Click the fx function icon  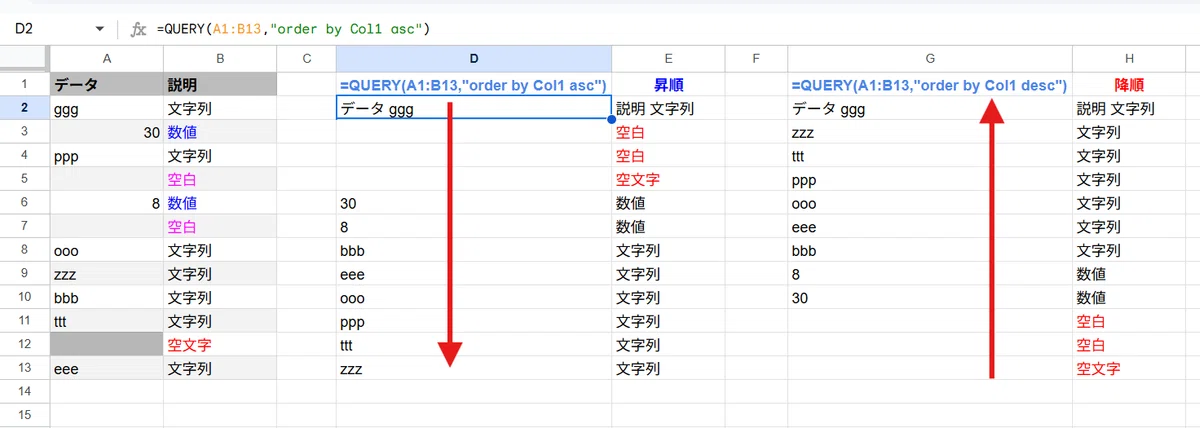click(x=138, y=29)
